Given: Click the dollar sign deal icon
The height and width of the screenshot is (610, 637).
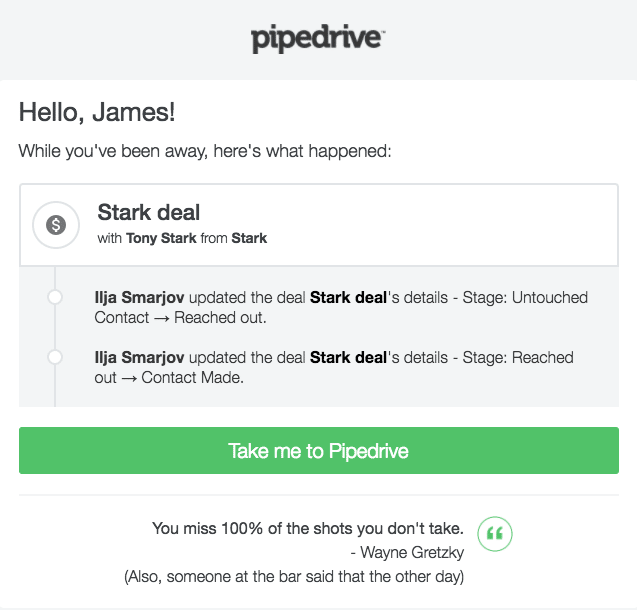Looking at the screenshot, I should tap(56, 225).
